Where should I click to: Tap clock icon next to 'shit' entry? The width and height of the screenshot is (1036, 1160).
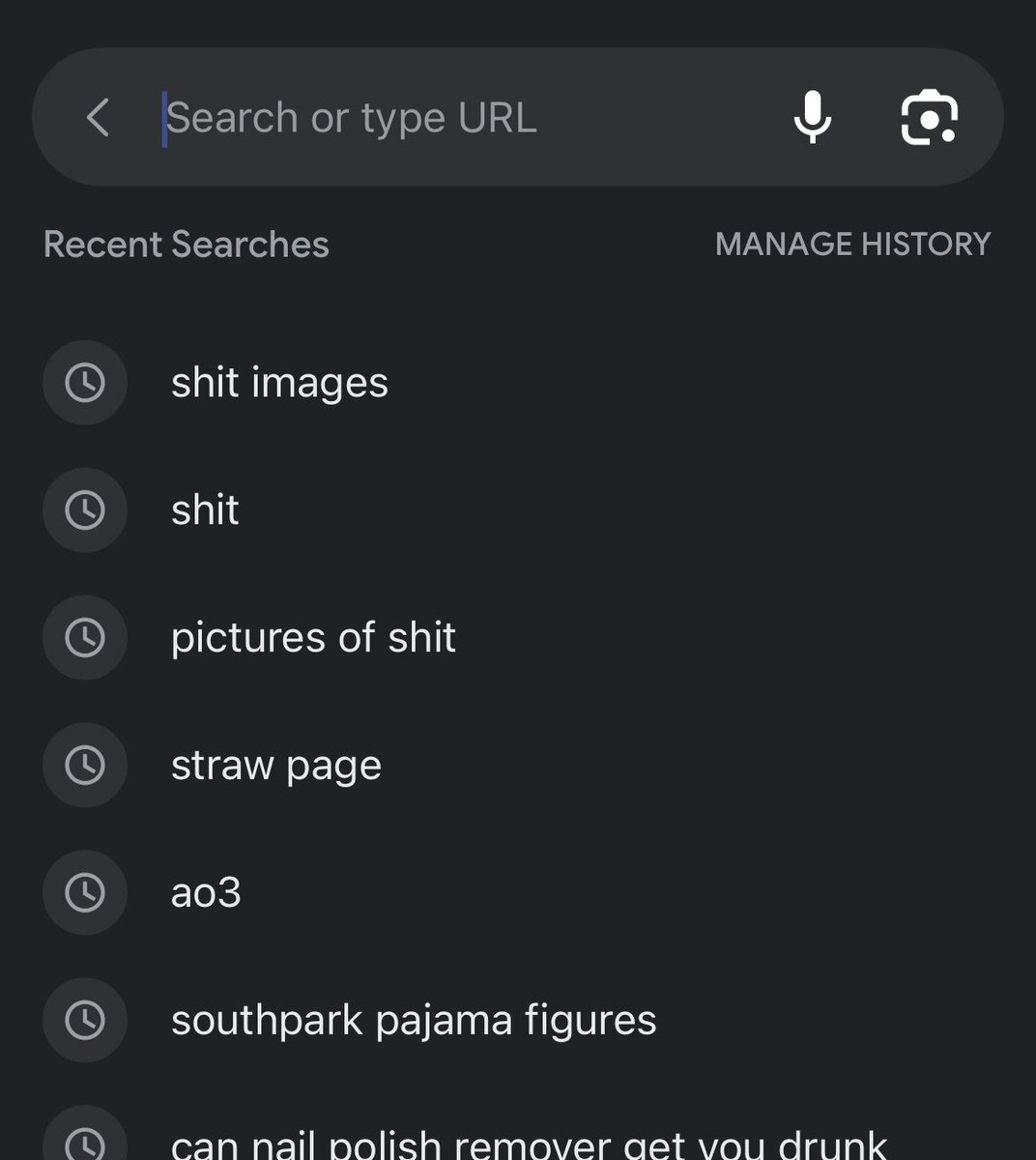click(85, 510)
